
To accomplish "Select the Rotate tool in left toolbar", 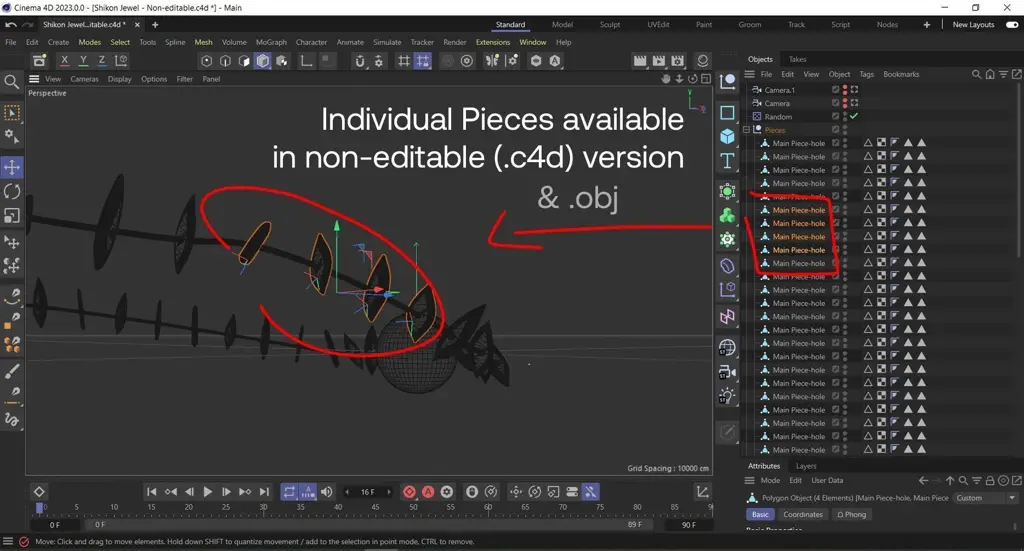I will click(12, 191).
